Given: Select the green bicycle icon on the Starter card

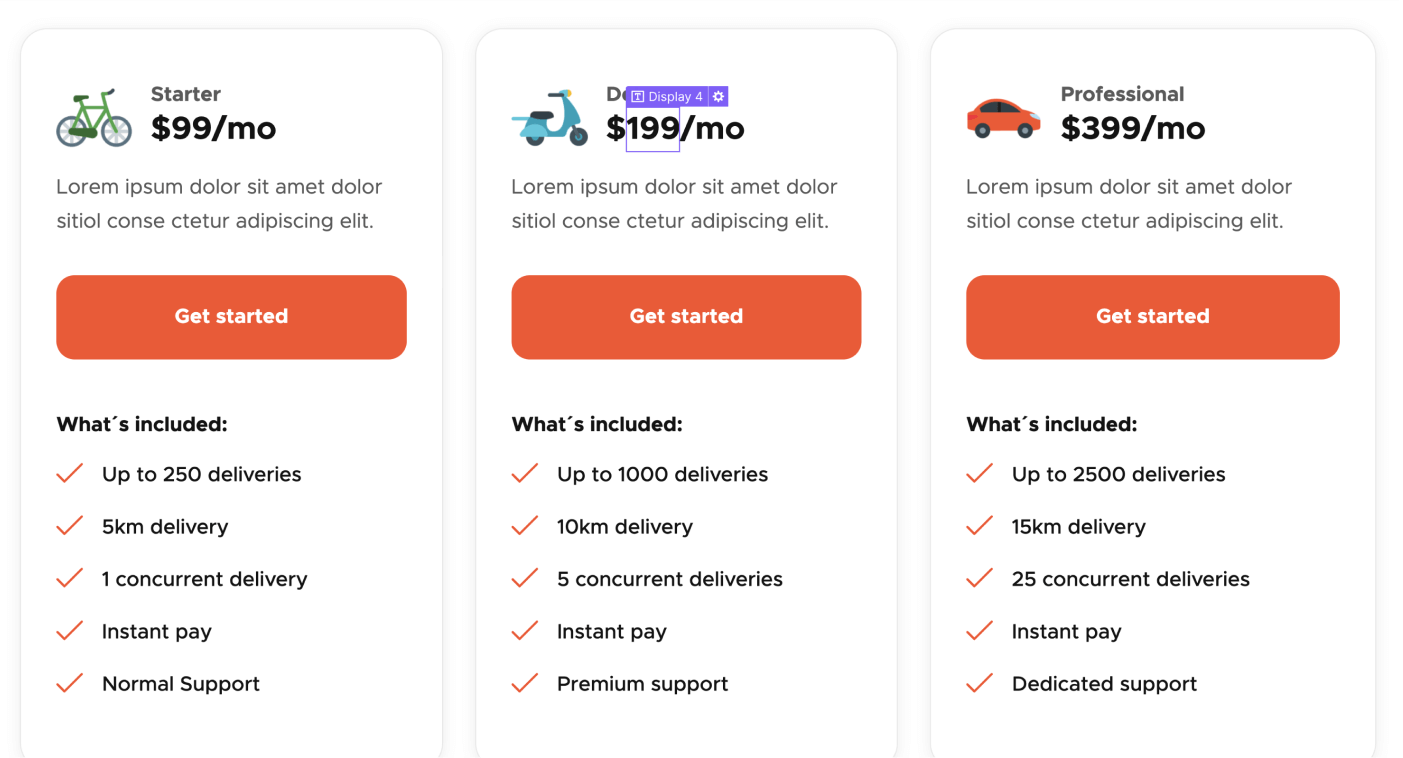Looking at the screenshot, I should coord(93,117).
